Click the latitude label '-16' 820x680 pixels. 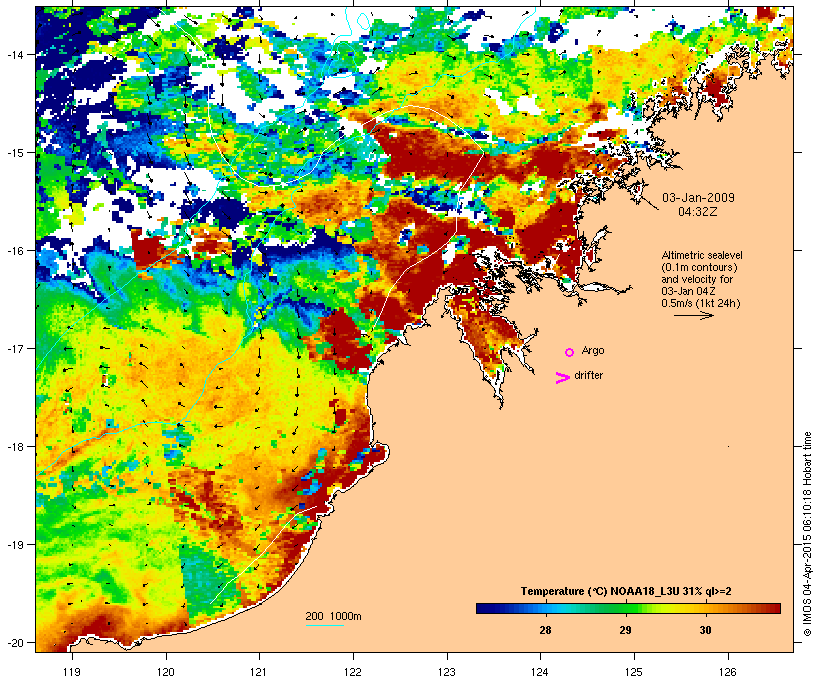pos(13,251)
